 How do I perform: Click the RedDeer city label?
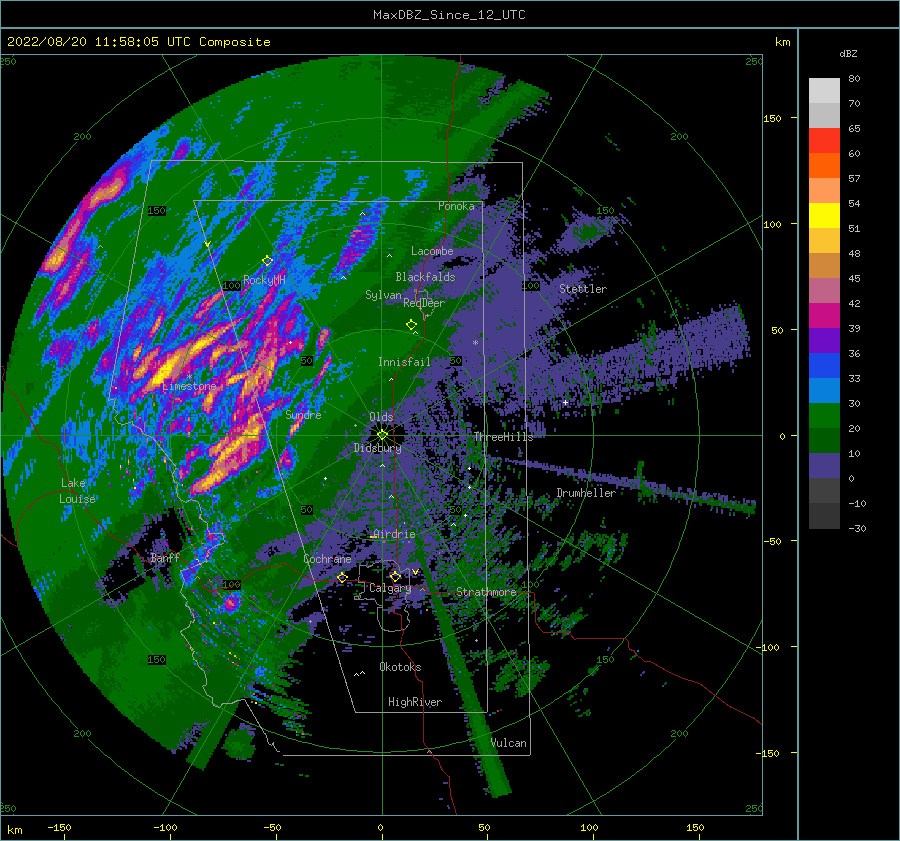[x=424, y=303]
